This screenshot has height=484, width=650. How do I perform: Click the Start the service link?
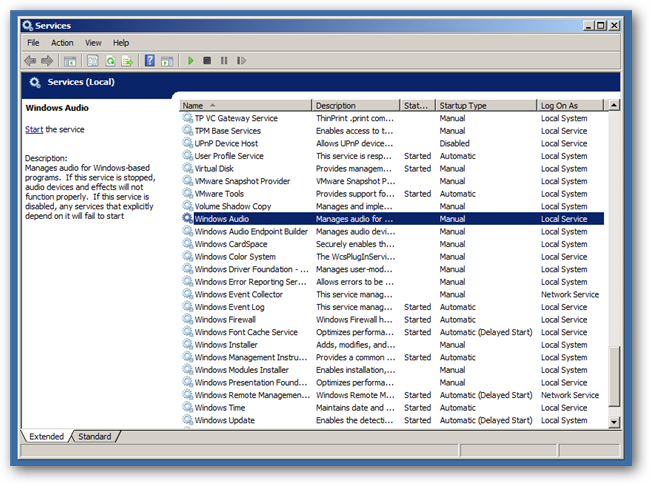click(x=34, y=129)
